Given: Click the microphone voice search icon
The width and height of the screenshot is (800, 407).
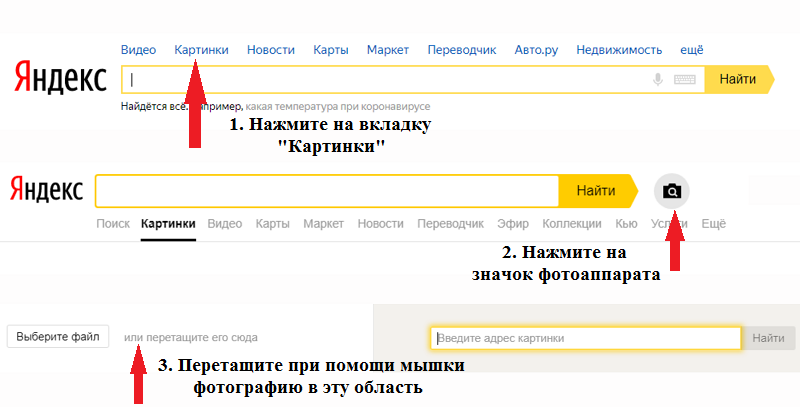Looking at the screenshot, I should [658, 80].
